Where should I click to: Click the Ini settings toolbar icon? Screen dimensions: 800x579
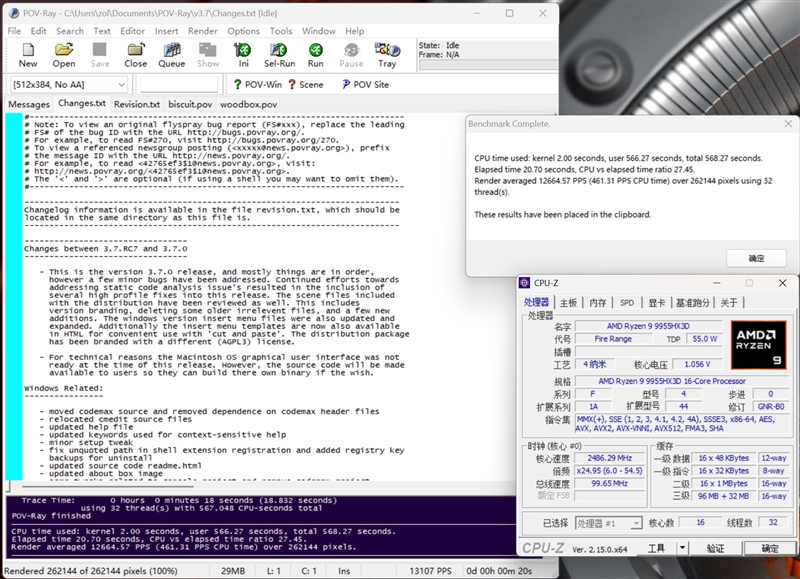pyautogui.click(x=243, y=50)
